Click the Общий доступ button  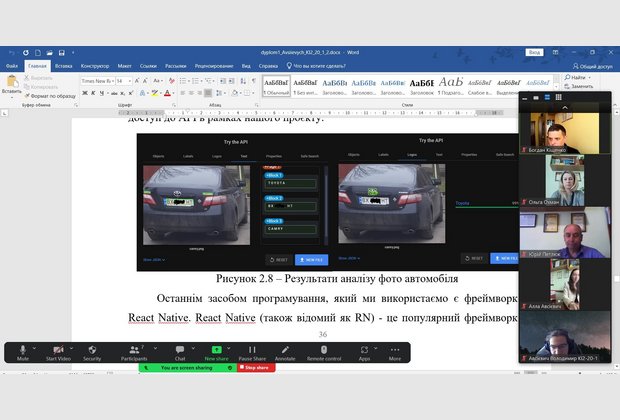tap(592, 66)
